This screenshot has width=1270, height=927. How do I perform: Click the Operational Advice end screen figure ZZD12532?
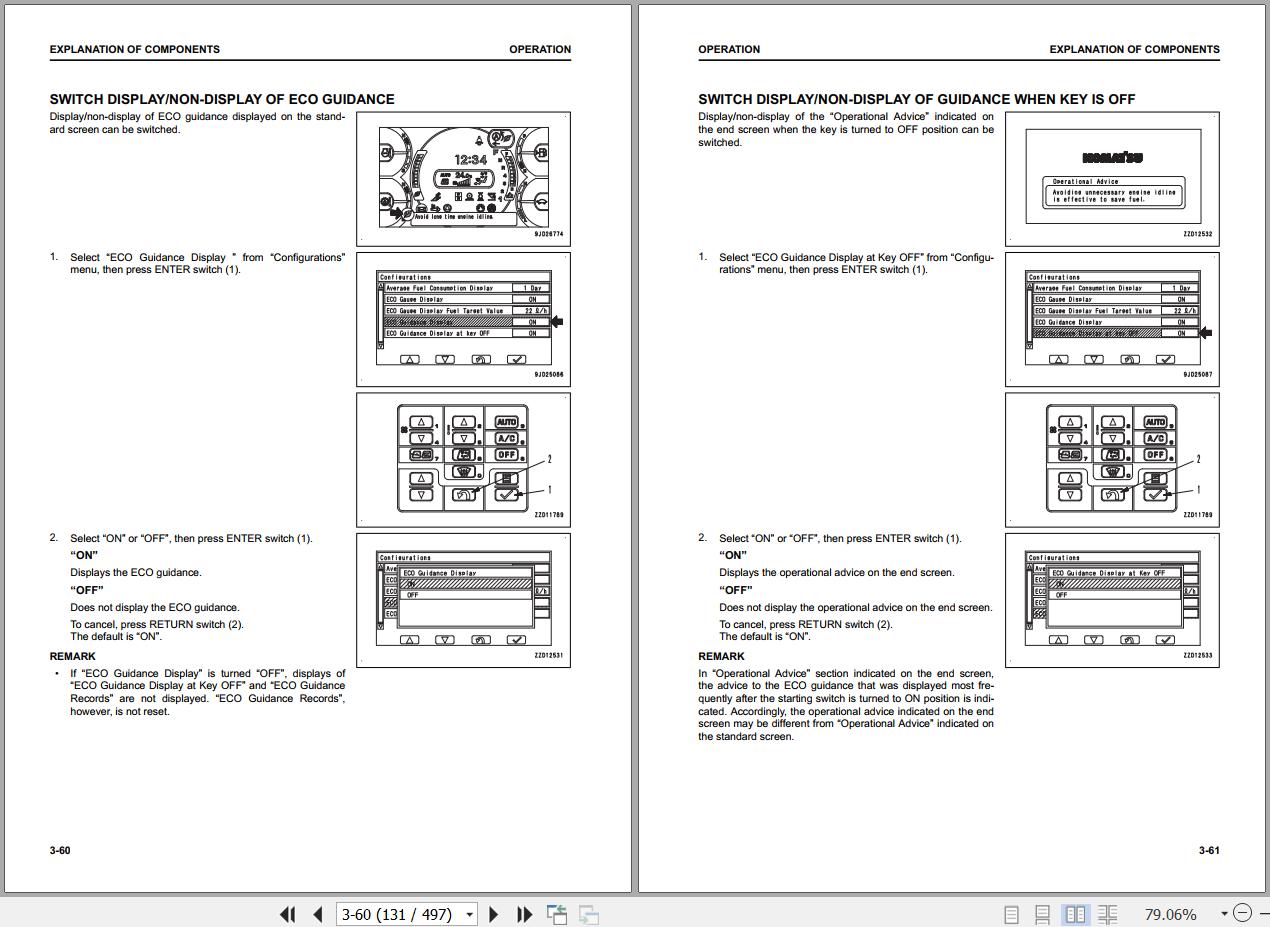pyautogui.click(x=1112, y=178)
